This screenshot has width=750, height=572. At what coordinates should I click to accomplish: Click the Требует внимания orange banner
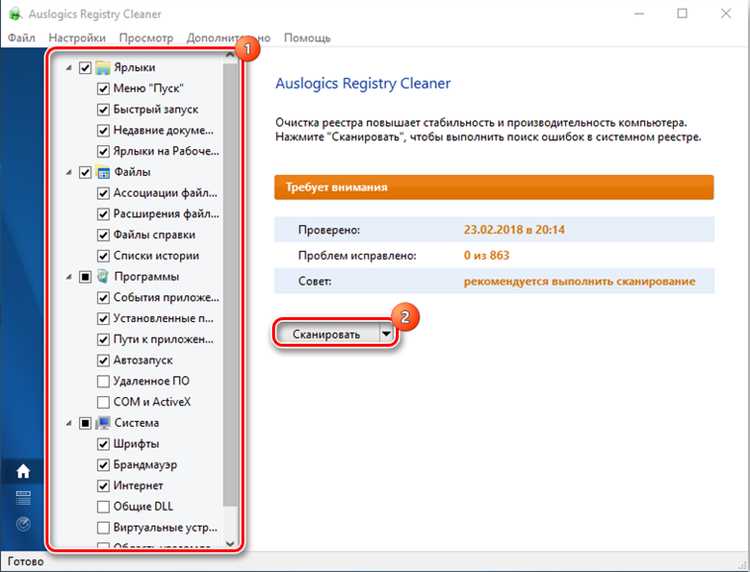(x=494, y=187)
